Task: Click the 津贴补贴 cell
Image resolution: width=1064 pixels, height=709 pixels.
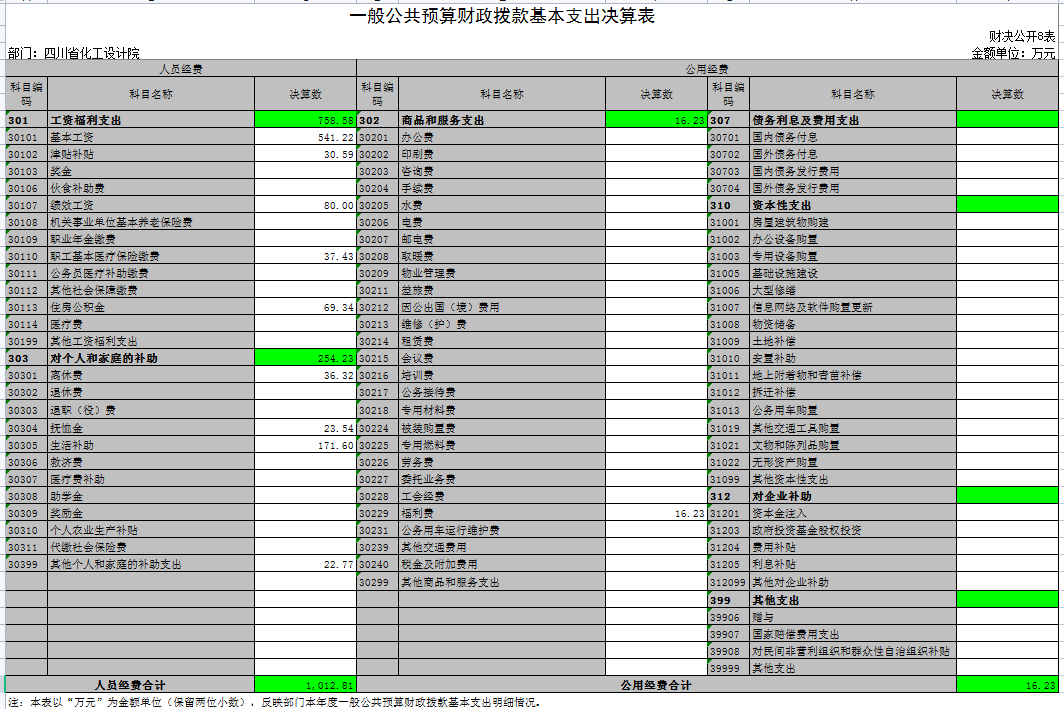Action: (x=151, y=154)
